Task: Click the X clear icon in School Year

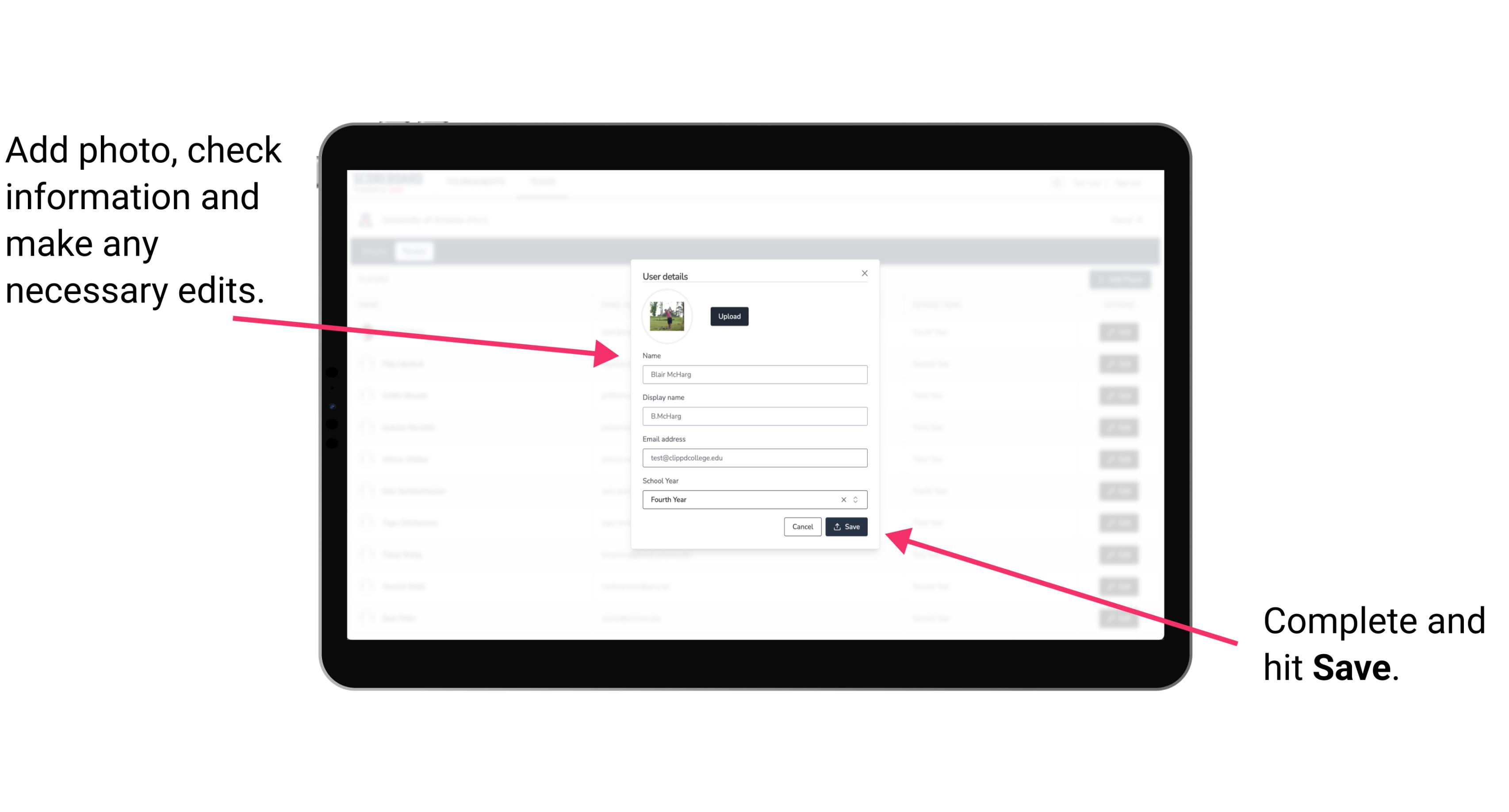Action: click(x=842, y=499)
